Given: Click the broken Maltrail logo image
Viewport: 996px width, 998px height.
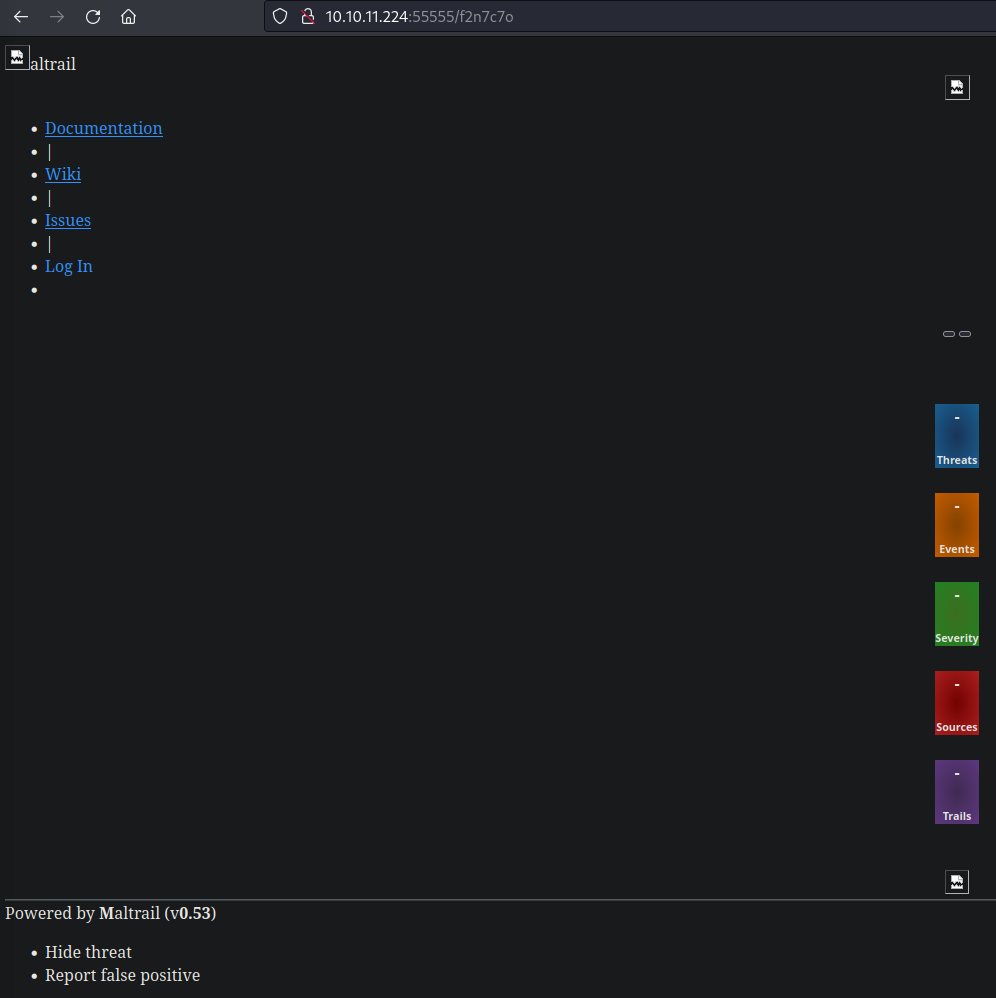Looking at the screenshot, I should point(17,58).
